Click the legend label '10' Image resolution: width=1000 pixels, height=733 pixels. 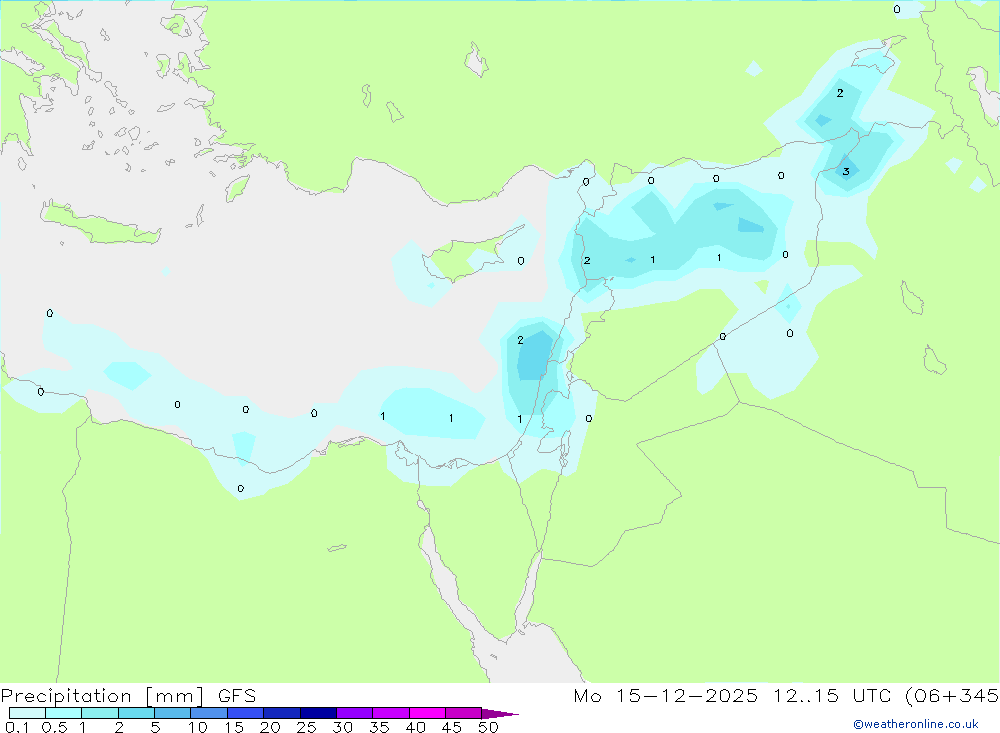tap(198, 727)
